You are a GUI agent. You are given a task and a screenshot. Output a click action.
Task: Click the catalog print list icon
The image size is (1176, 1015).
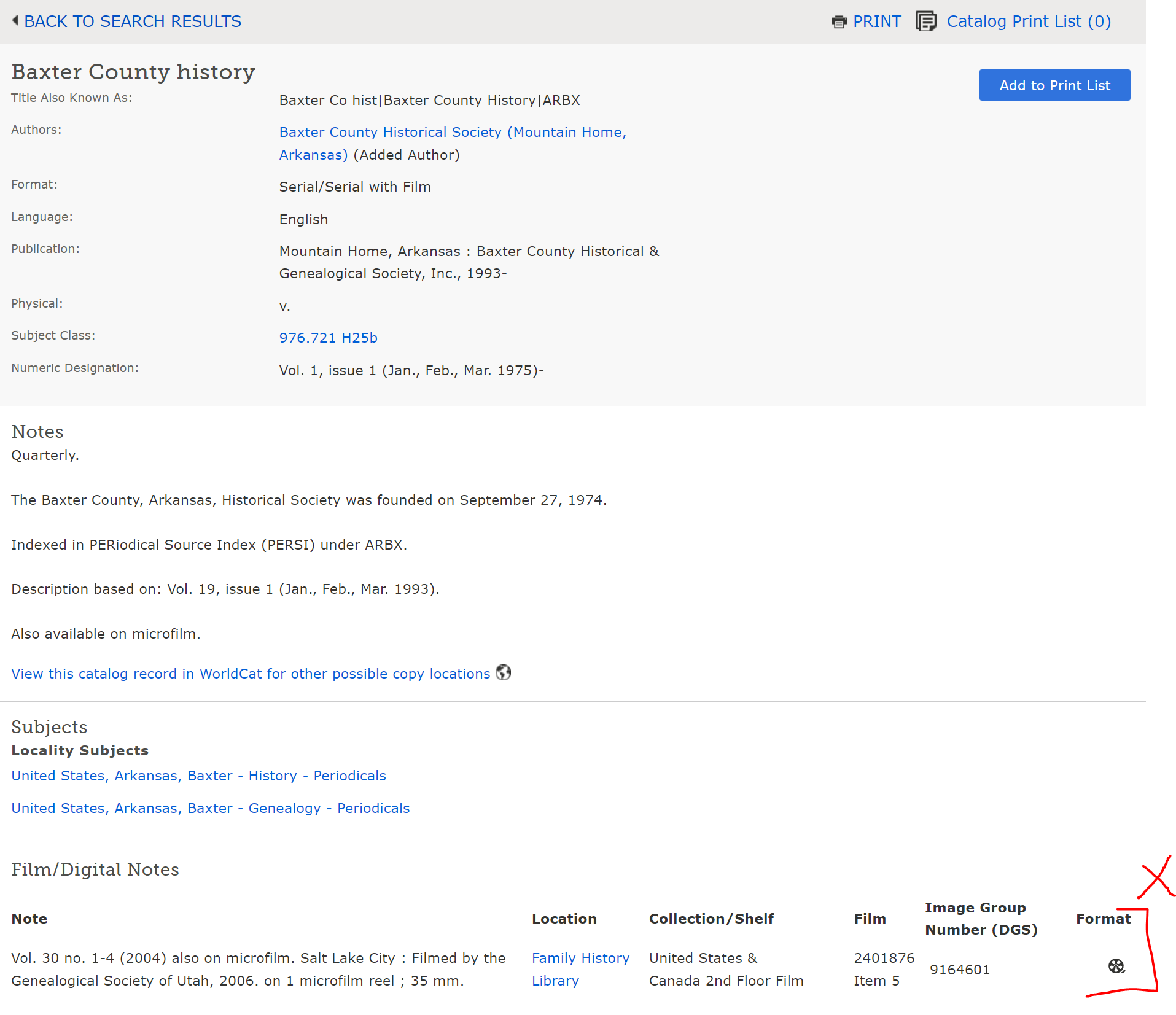[926, 21]
